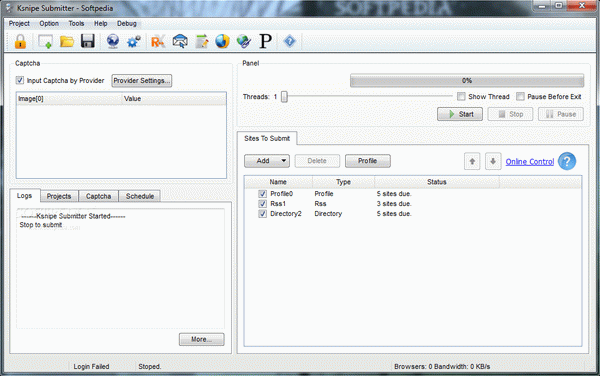Click the padlock icon in toolbar

click(20, 41)
